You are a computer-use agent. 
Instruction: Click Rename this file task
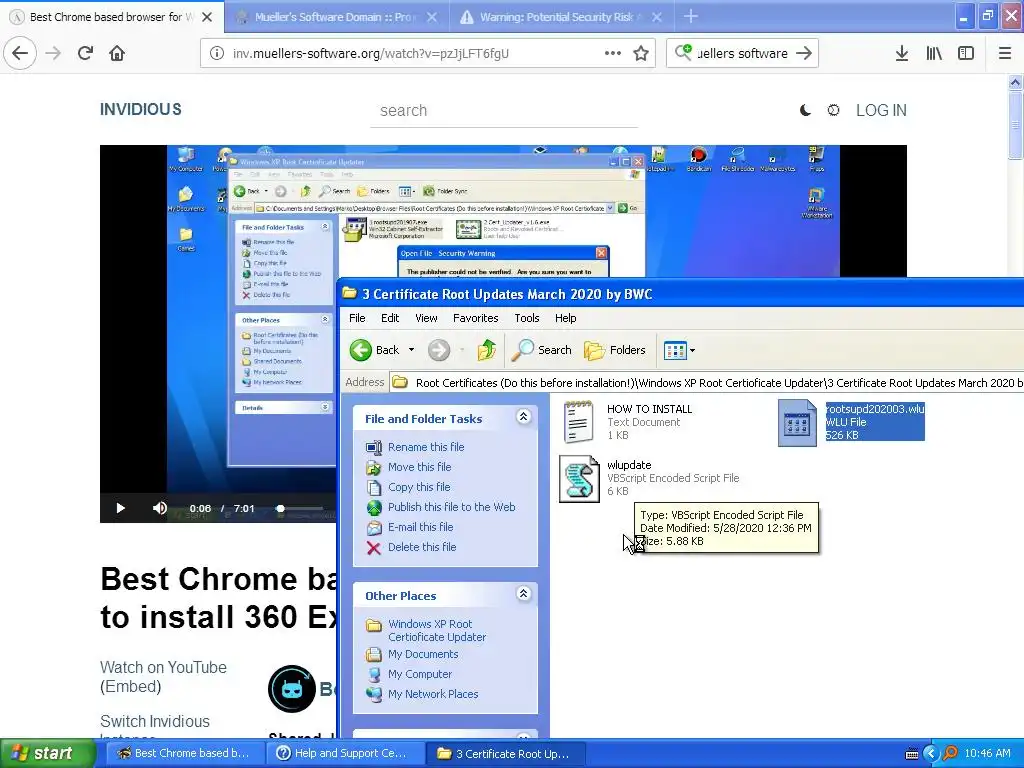(x=426, y=447)
